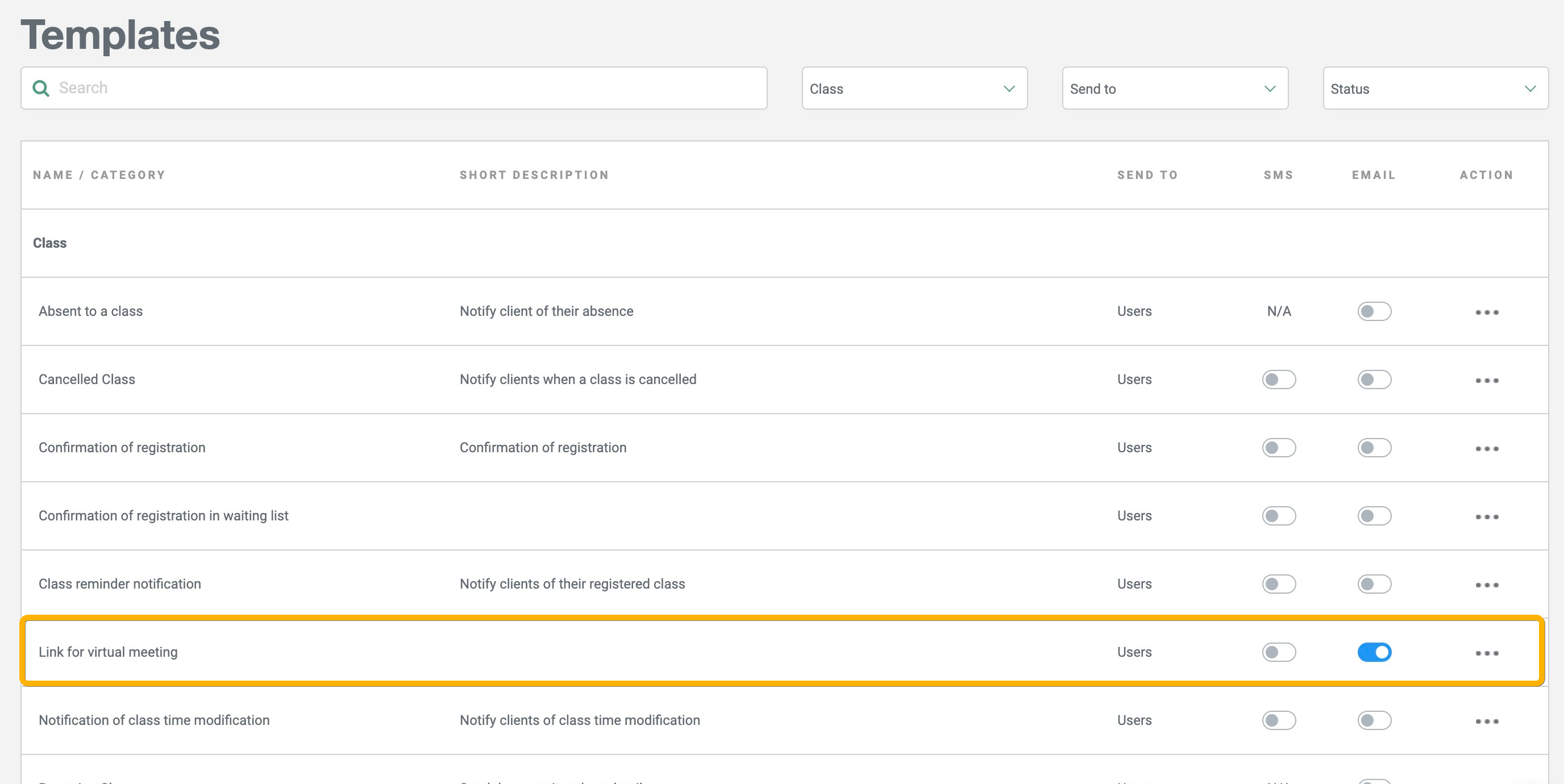
Task: Open the Link for virtual meeting template
Action: [x=108, y=652]
